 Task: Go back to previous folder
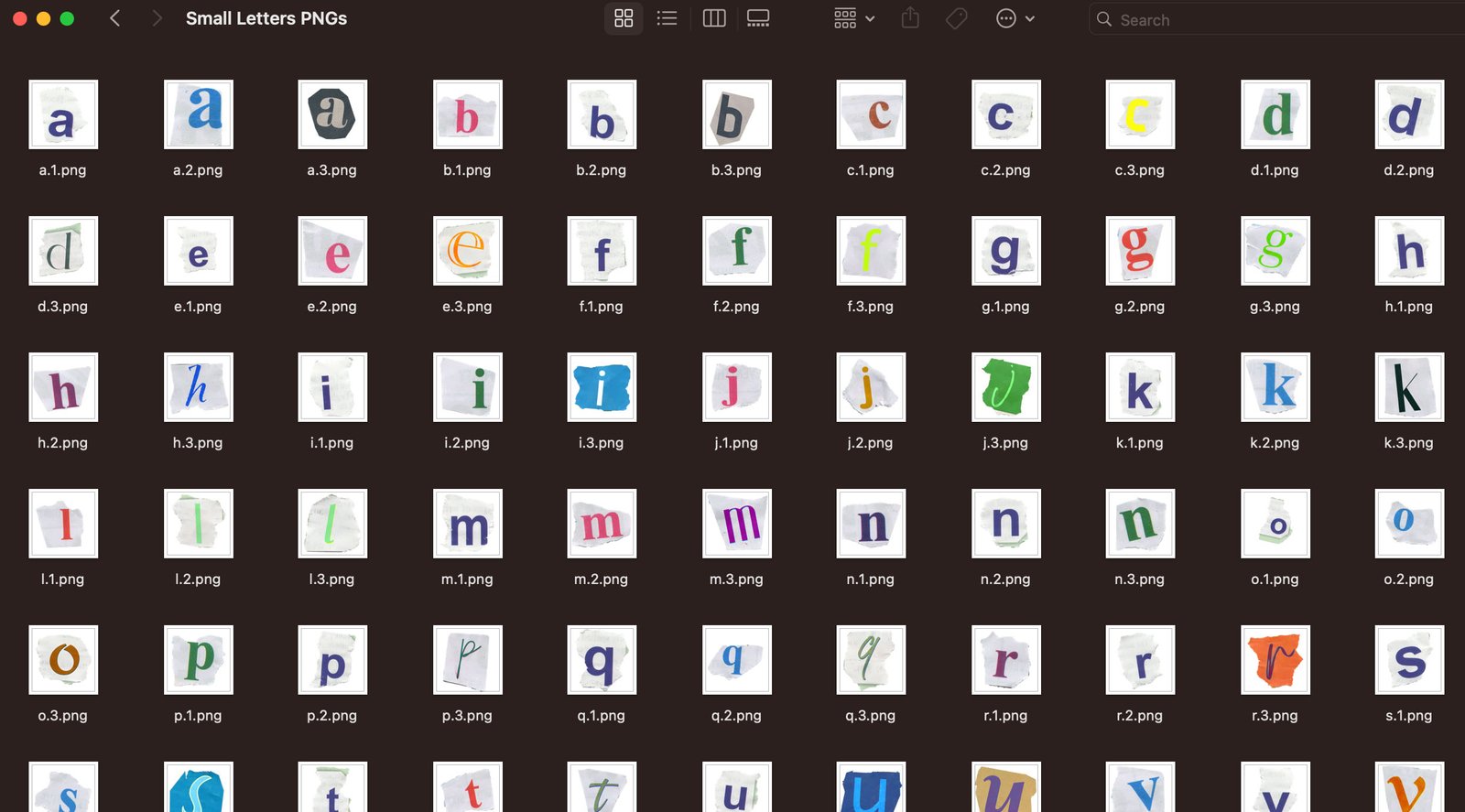(114, 18)
